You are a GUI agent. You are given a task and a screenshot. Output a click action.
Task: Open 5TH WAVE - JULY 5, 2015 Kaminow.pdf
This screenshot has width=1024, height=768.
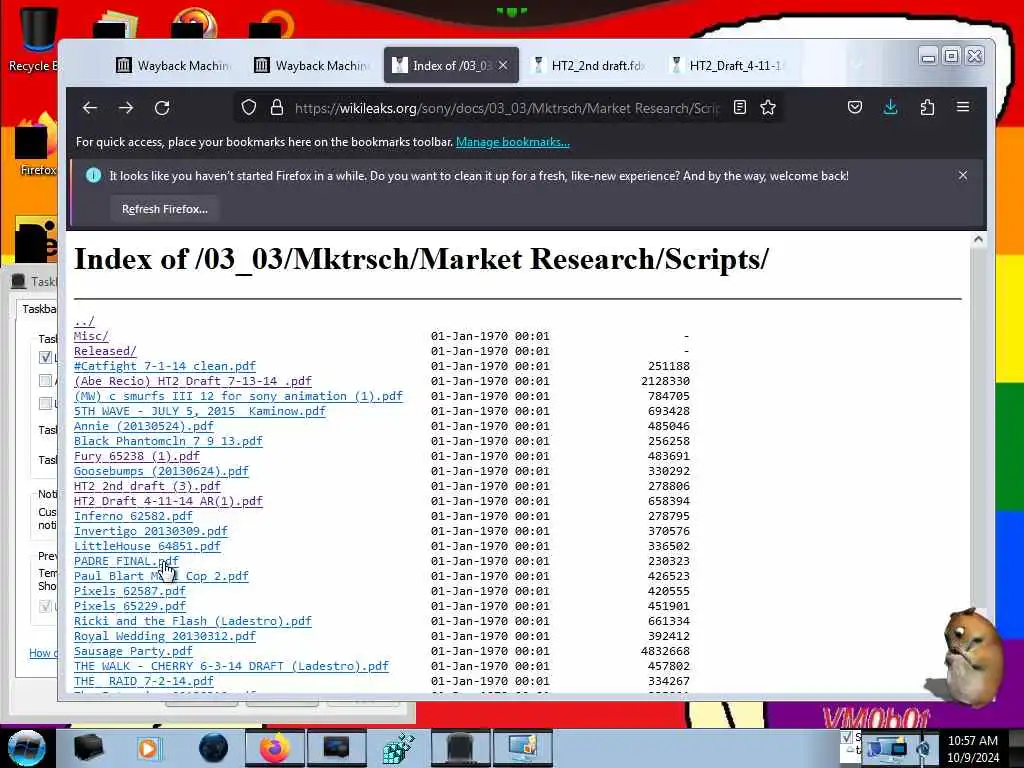tap(200, 411)
